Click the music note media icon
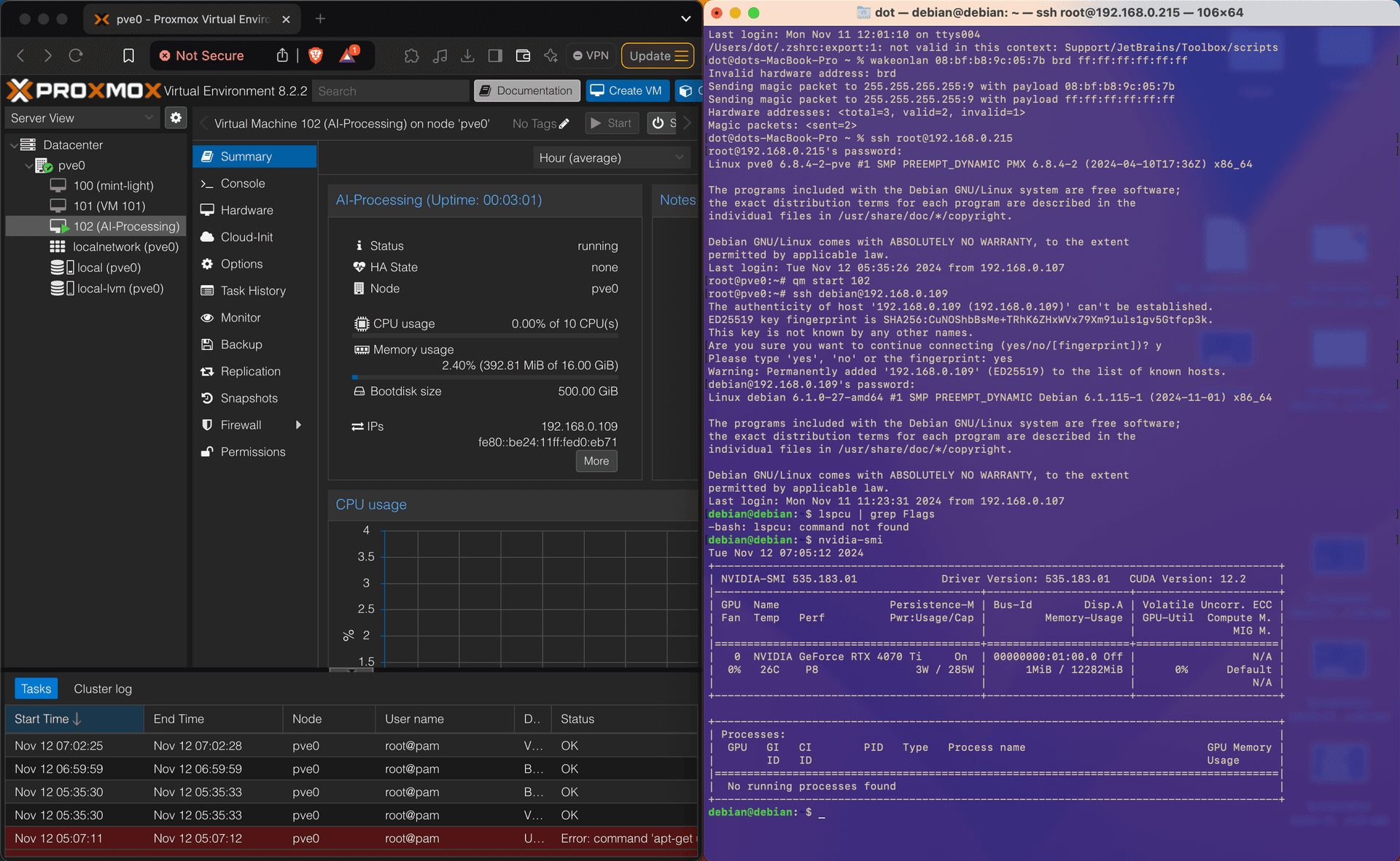The width and height of the screenshot is (1400, 861). pos(440,55)
